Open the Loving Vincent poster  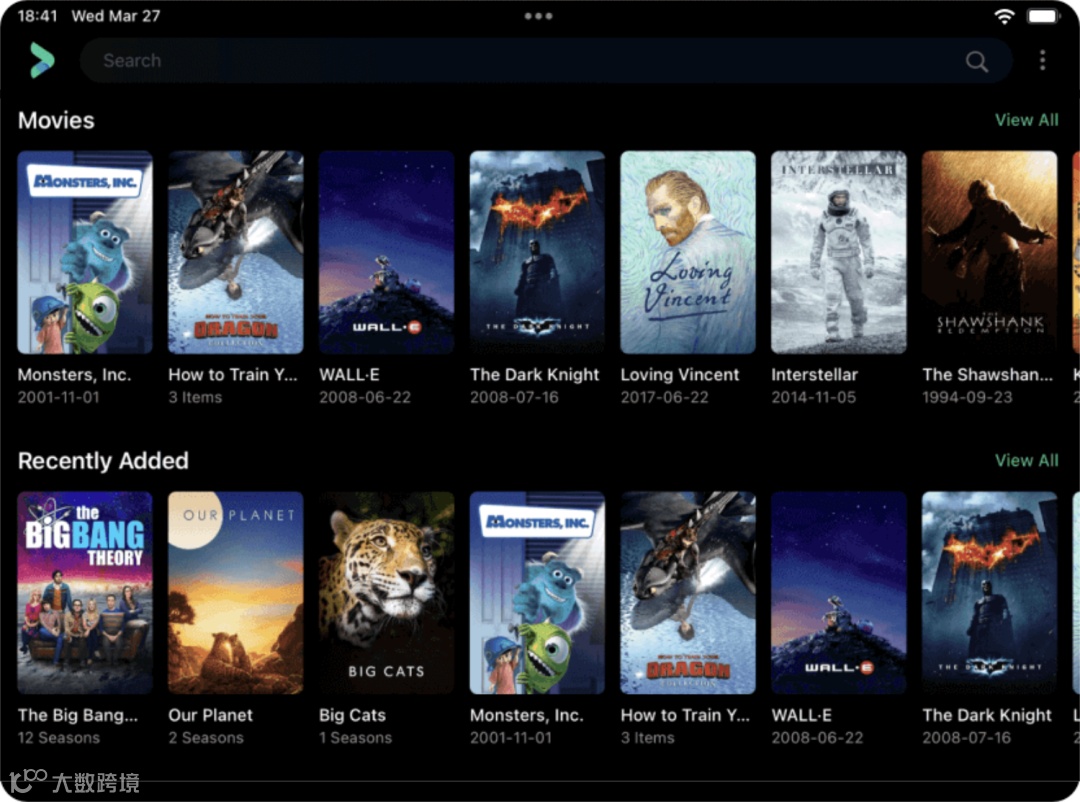[688, 252]
